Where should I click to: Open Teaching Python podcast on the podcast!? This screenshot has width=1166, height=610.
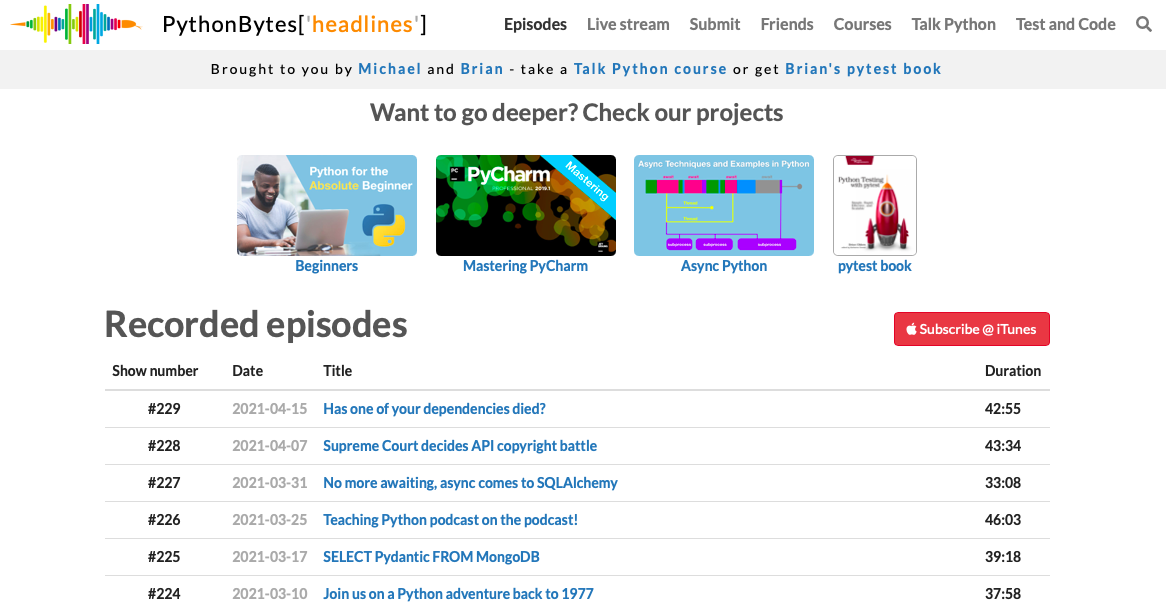point(450,520)
